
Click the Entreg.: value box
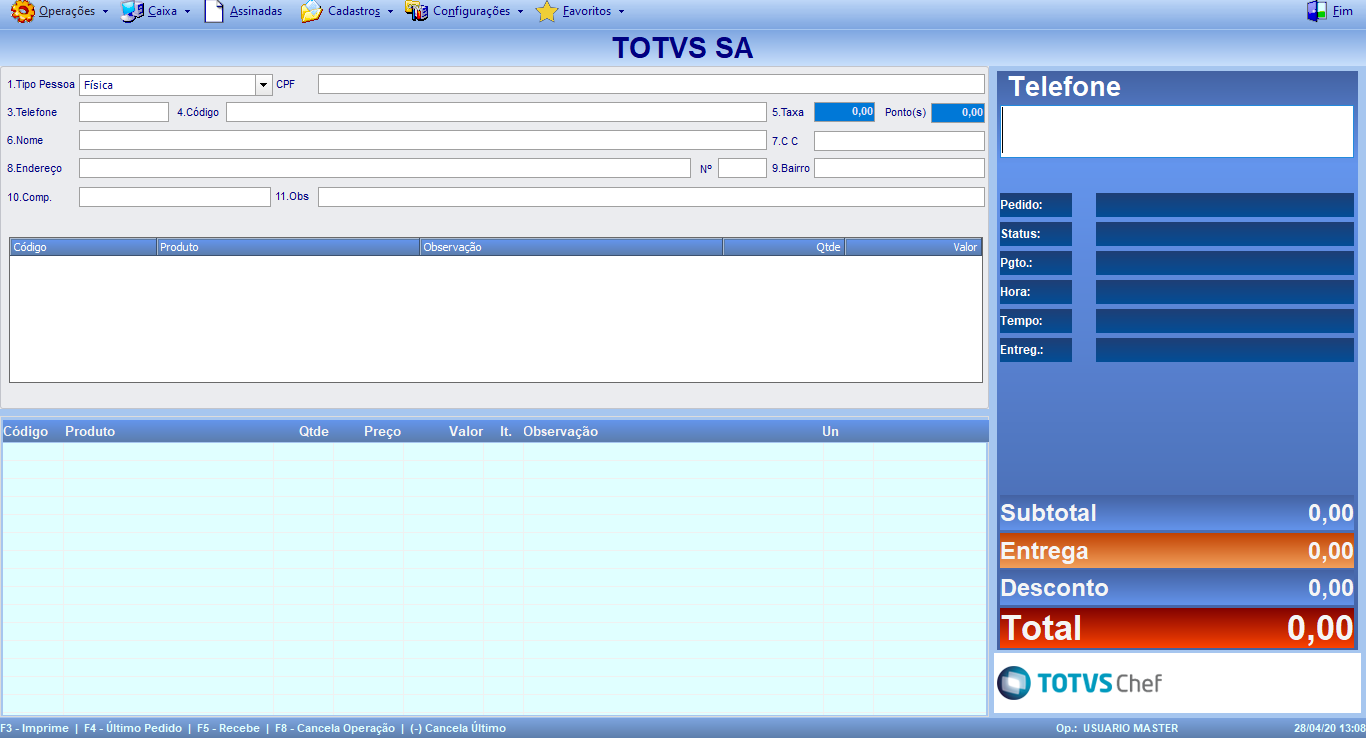click(1225, 350)
